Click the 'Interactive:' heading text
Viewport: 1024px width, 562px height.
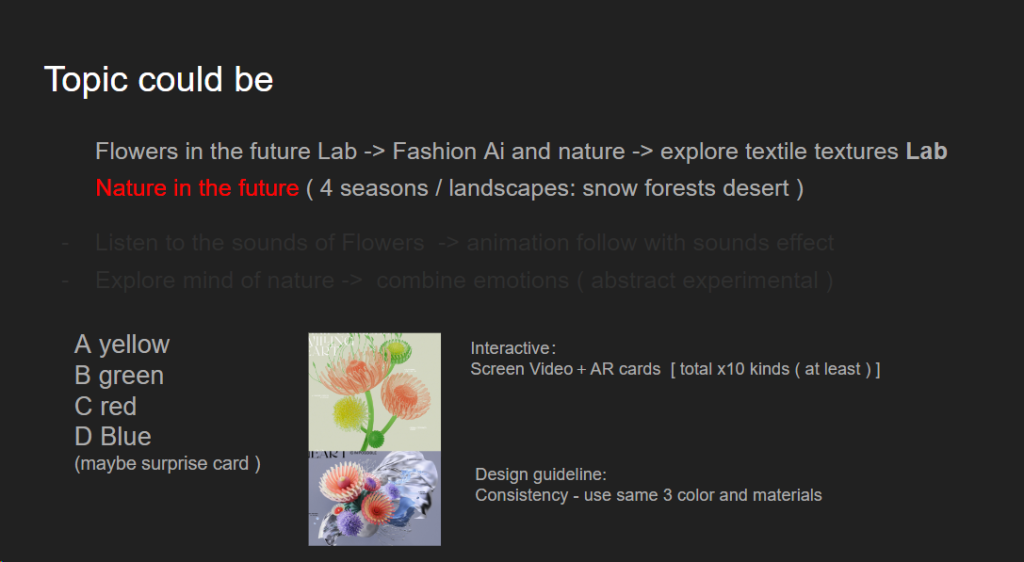(x=513, y=348)
